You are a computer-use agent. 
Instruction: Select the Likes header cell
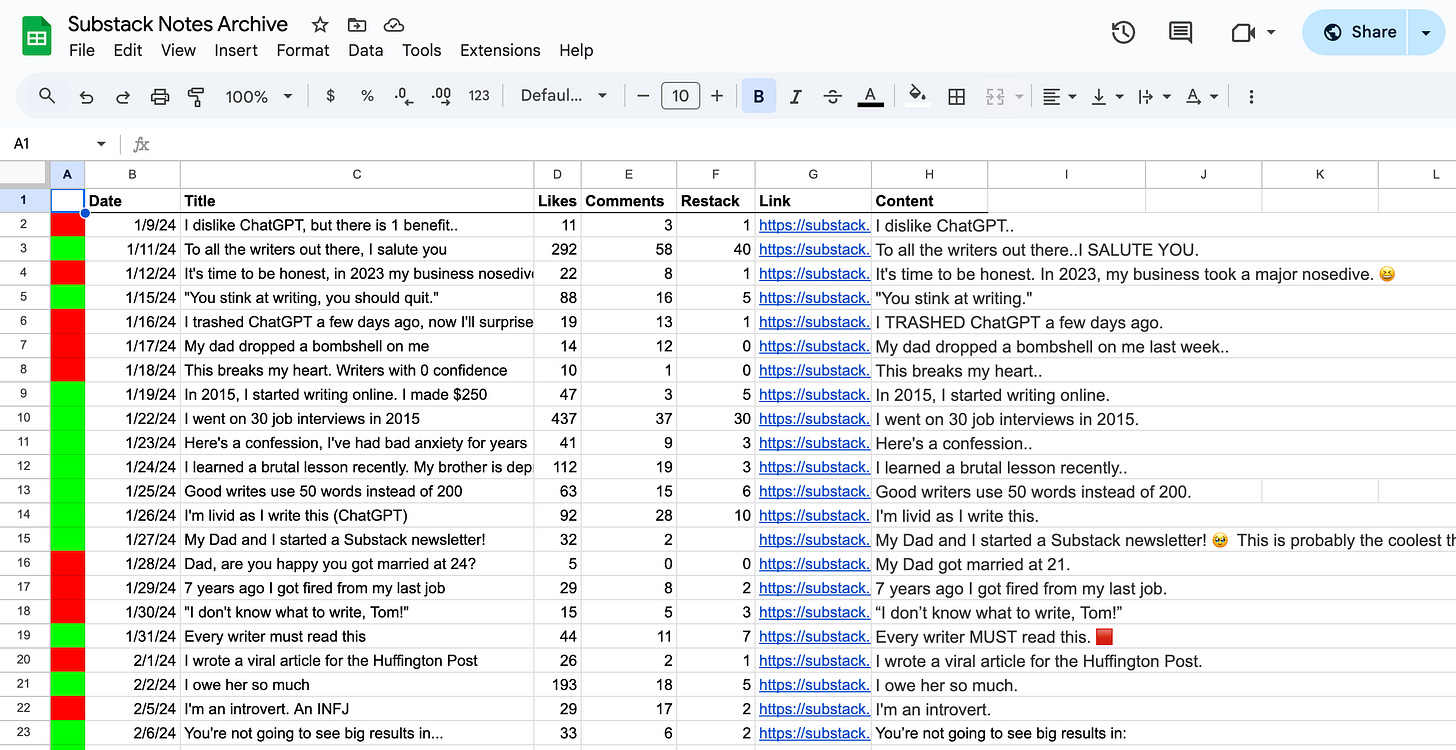tap(557, 201)
